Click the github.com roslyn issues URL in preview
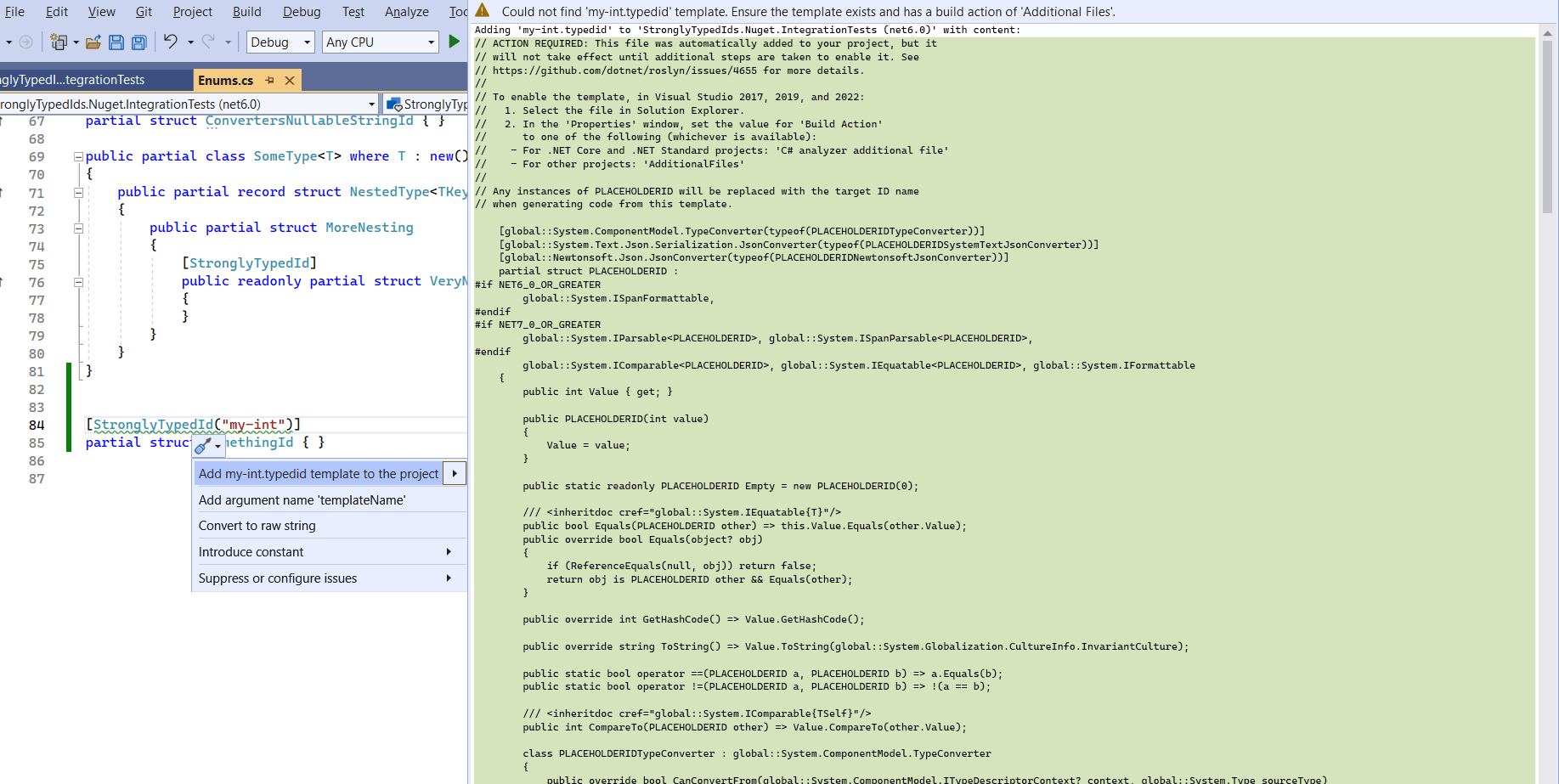The image size is (1559, 784). click(x=625, y=71)
